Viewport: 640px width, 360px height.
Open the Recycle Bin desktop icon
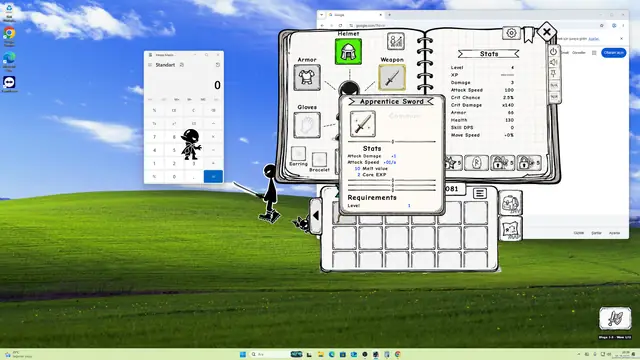click(9, 12)
